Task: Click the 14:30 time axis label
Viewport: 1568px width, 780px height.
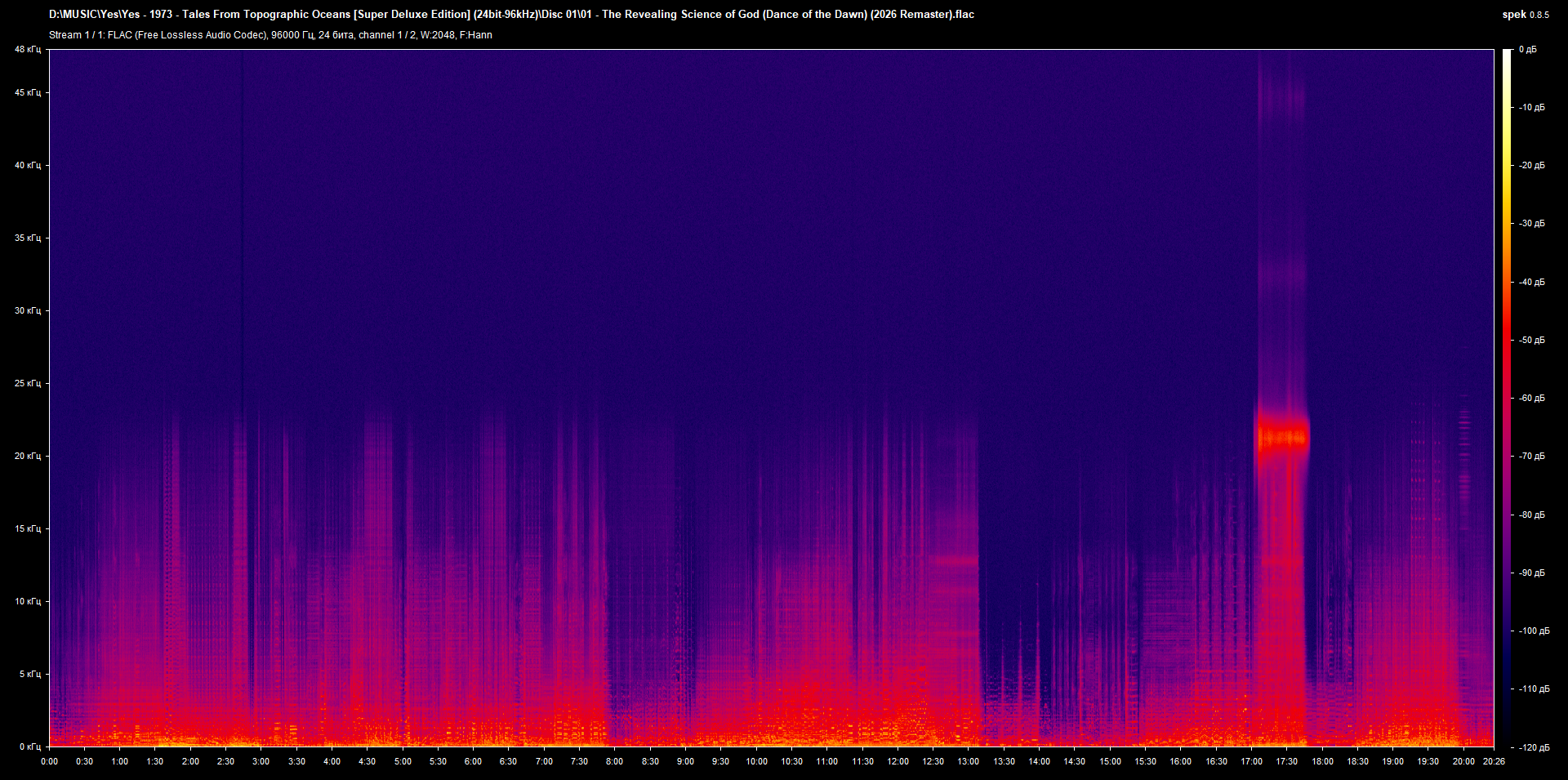Action: pyautogui.click(x=1075, y=762)
